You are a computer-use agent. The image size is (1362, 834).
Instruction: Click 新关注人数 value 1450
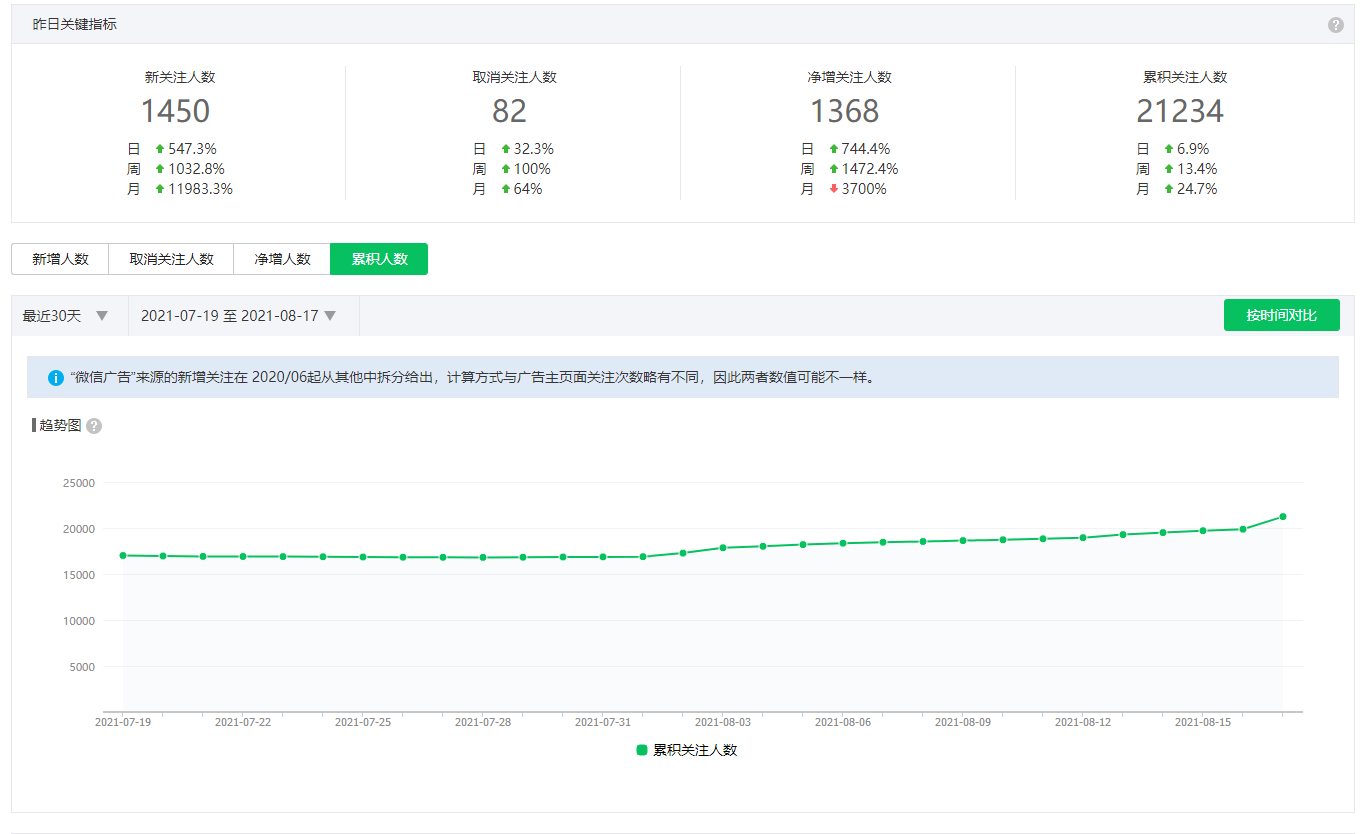tap(175, 111)
